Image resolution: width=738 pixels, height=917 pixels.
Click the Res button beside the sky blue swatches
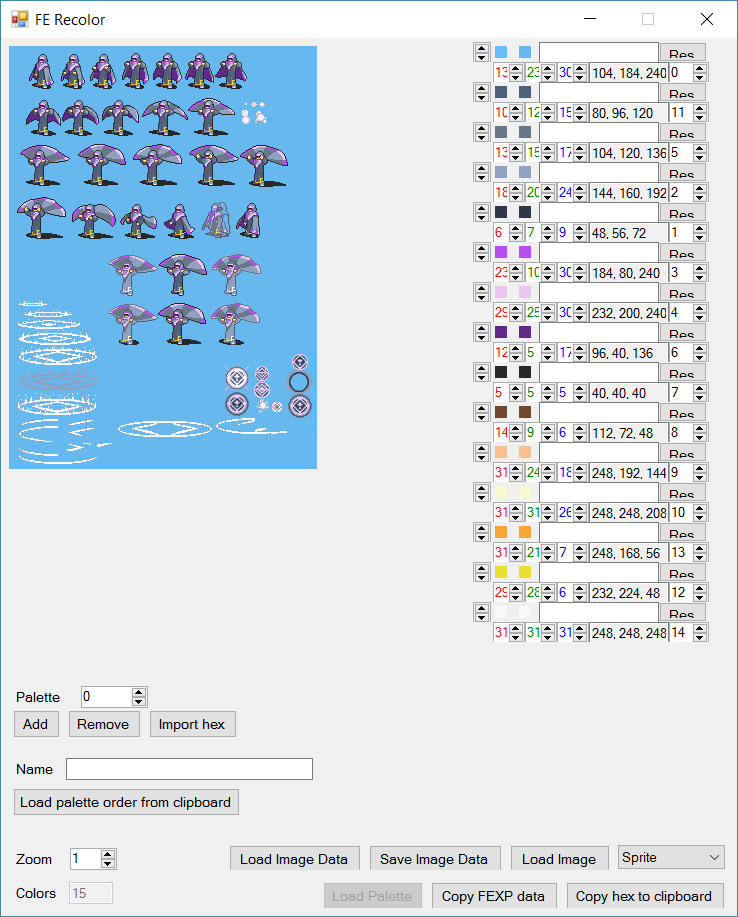point(682,52)
